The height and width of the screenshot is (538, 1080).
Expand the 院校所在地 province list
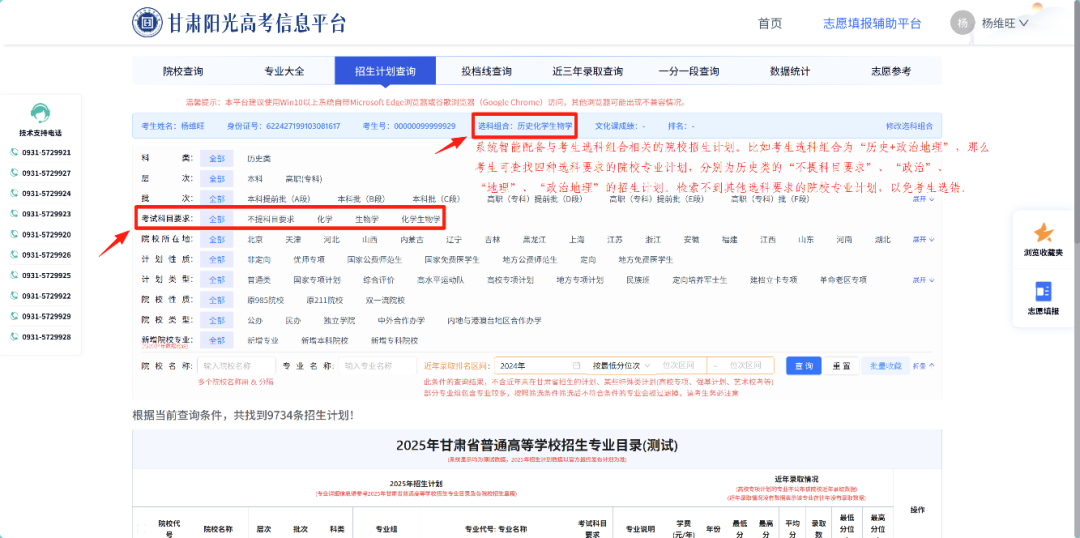pos(919,240)
